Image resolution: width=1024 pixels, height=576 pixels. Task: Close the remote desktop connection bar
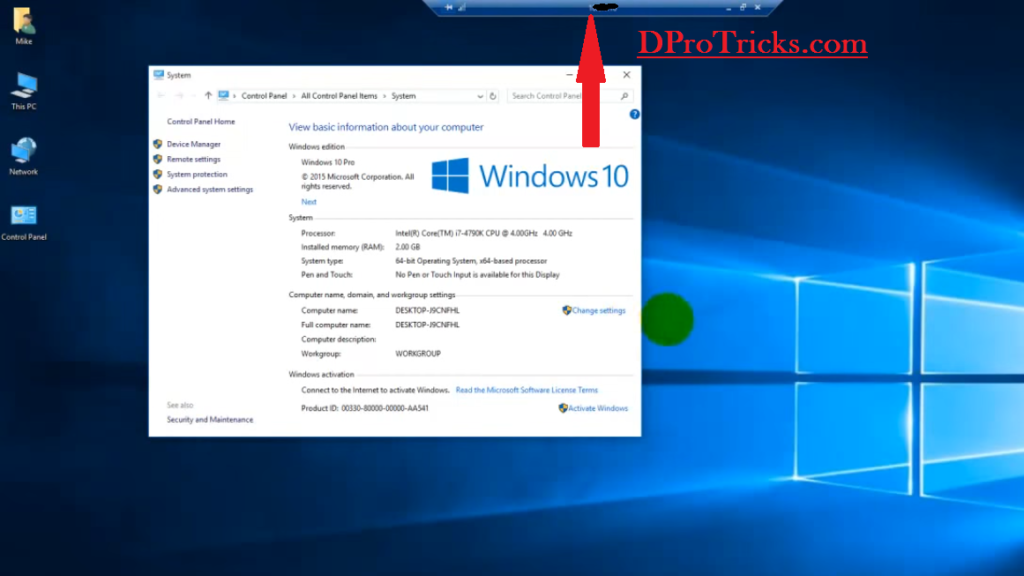(x=758, y=7)
